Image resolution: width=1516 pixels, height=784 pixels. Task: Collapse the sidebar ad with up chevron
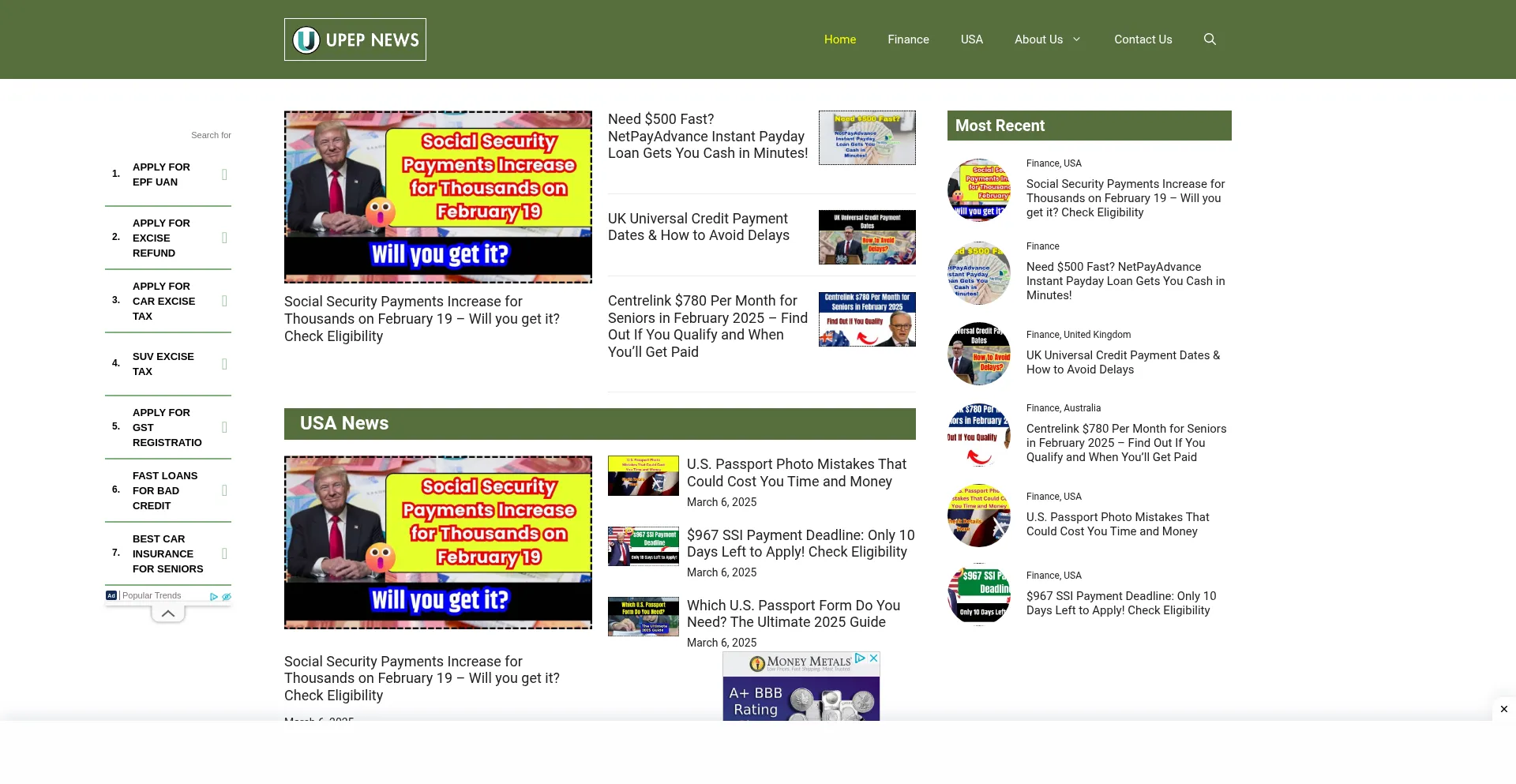point(168,613)
